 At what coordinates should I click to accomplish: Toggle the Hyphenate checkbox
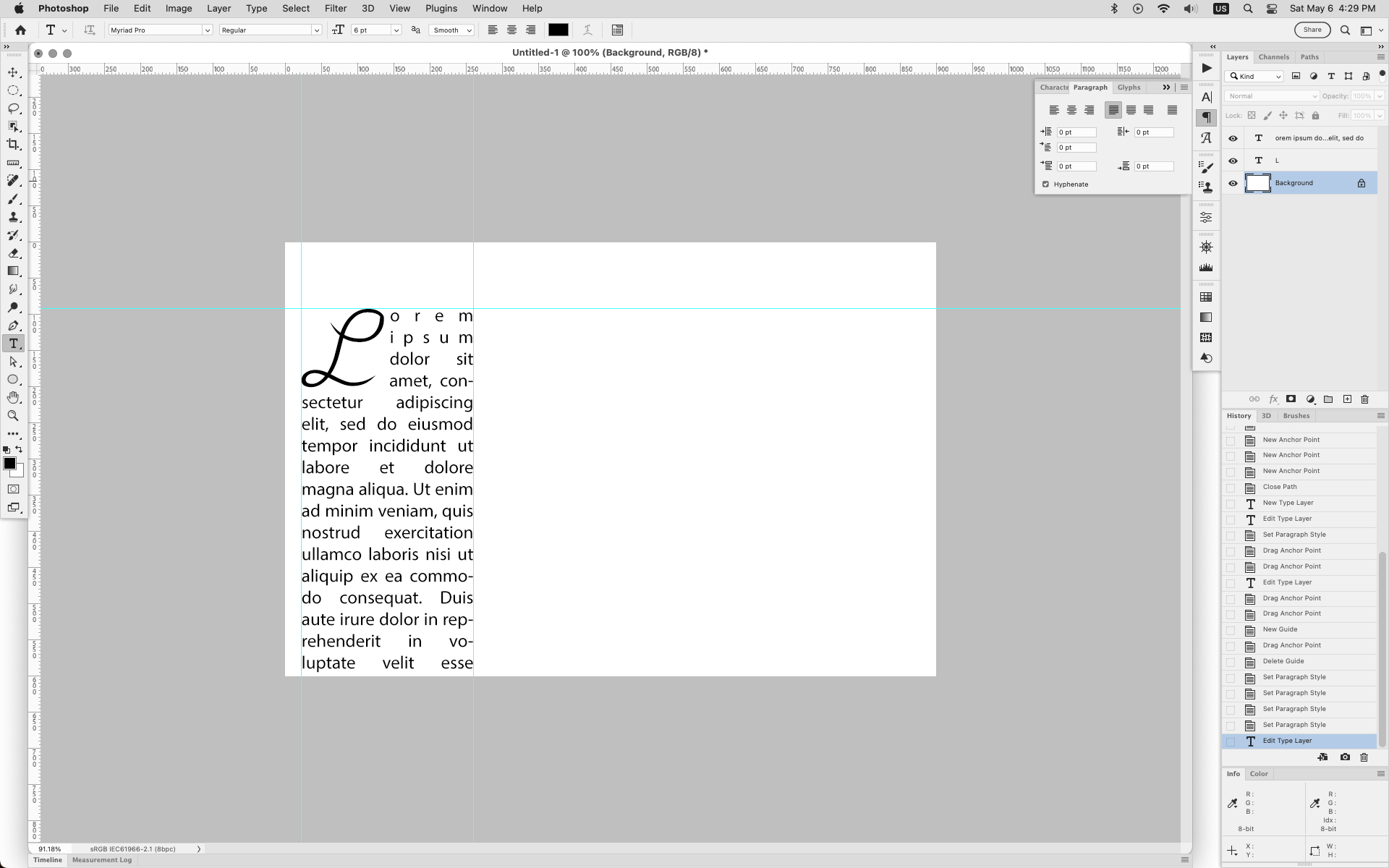pyautogui.click(x=1045, y=184)
